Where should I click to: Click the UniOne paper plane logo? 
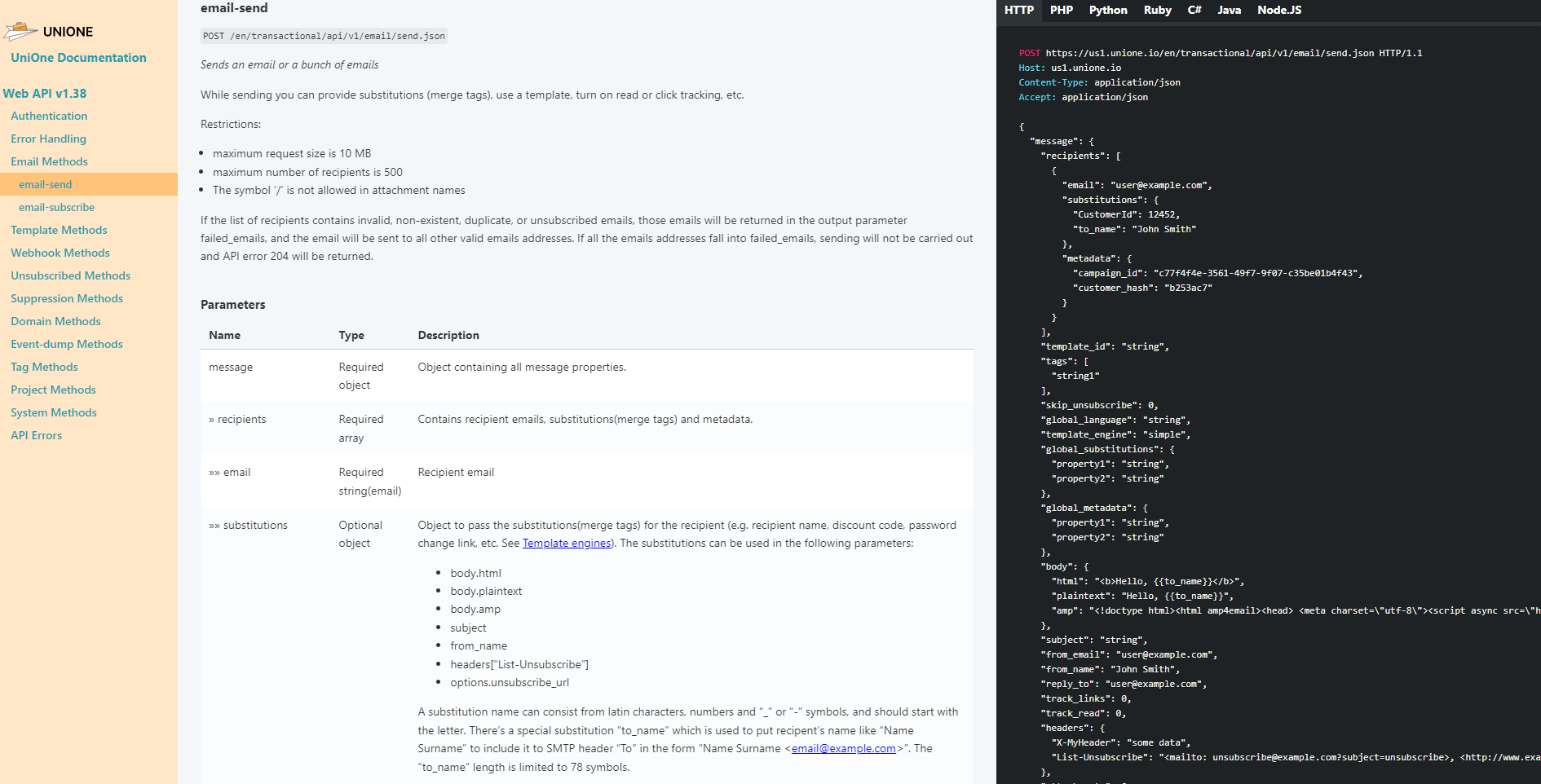(20, 32)
